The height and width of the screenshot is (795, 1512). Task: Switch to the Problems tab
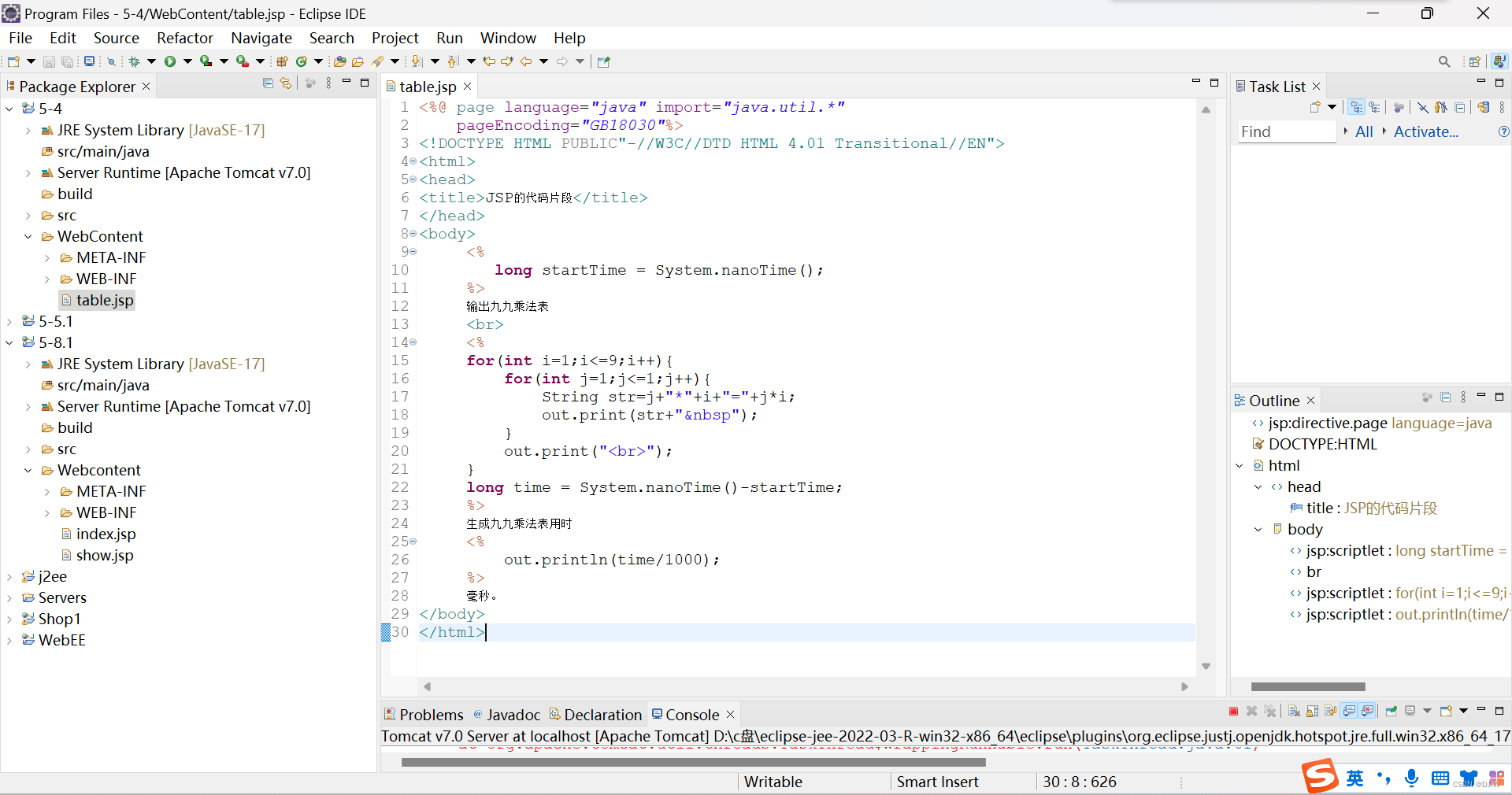(x=424, y=715)
